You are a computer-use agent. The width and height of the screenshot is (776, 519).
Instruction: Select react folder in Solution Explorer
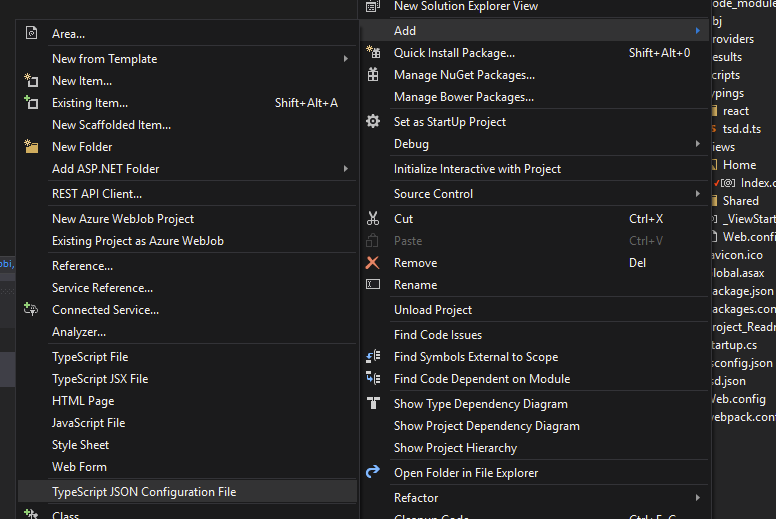[735, 111]
